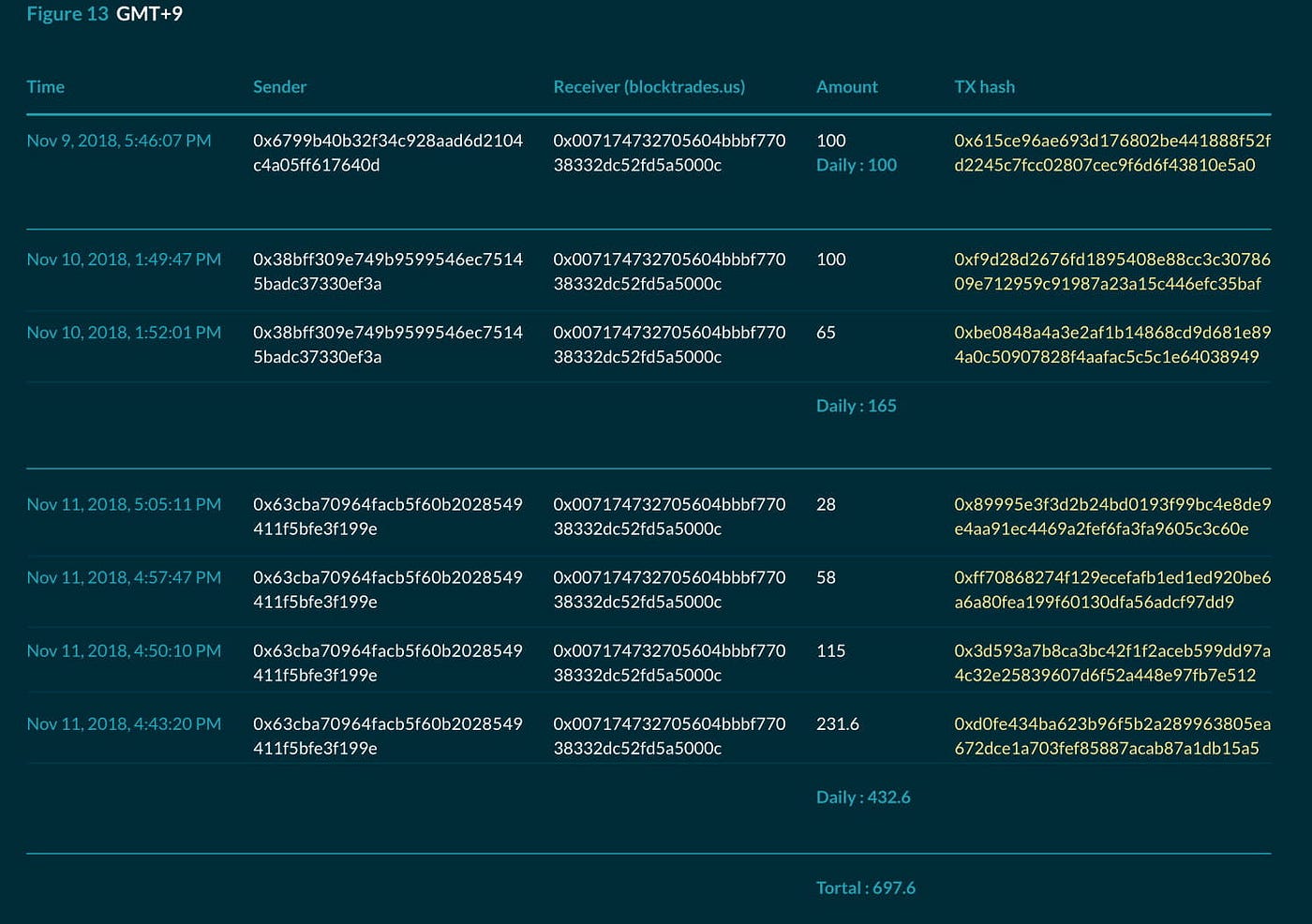Click the Time column header
1312x924 pixels.
point(45,86)
